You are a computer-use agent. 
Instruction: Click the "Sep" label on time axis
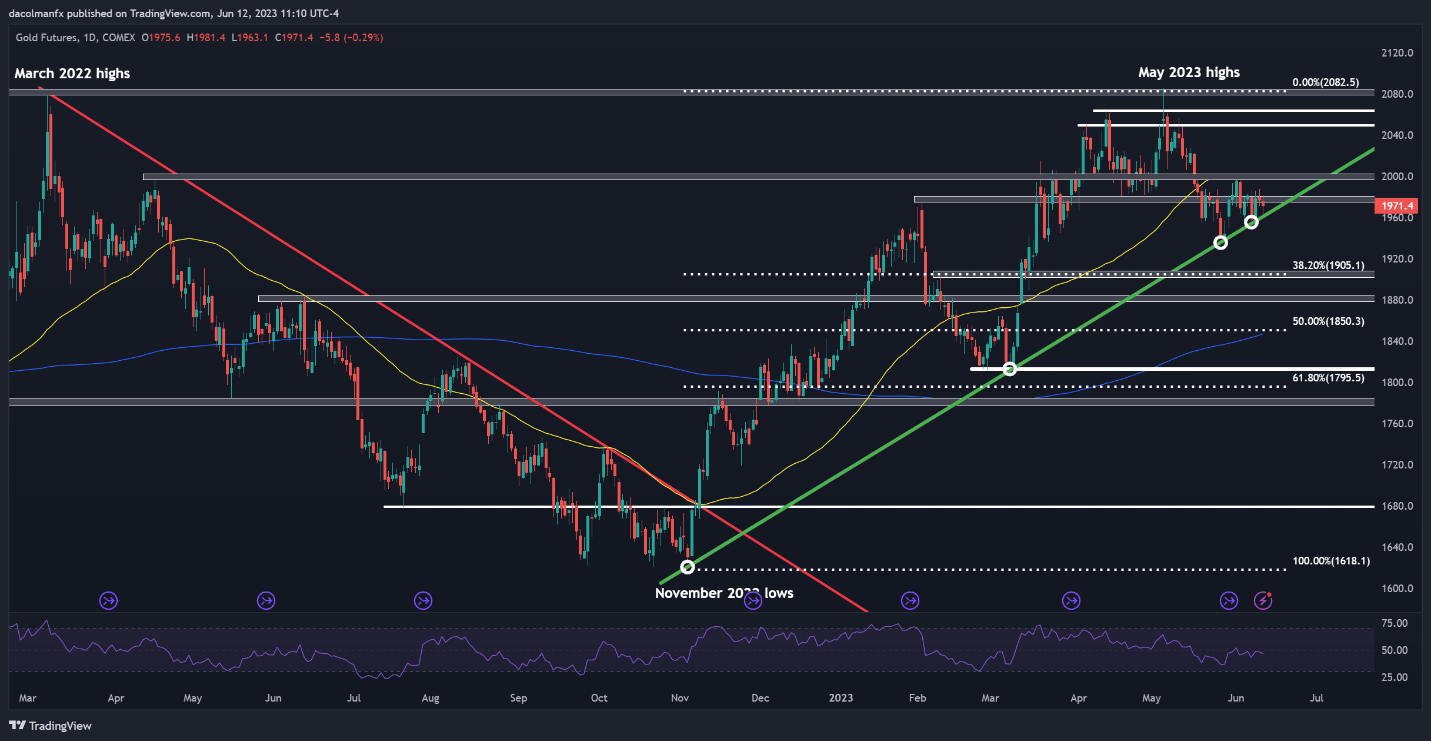516,698
